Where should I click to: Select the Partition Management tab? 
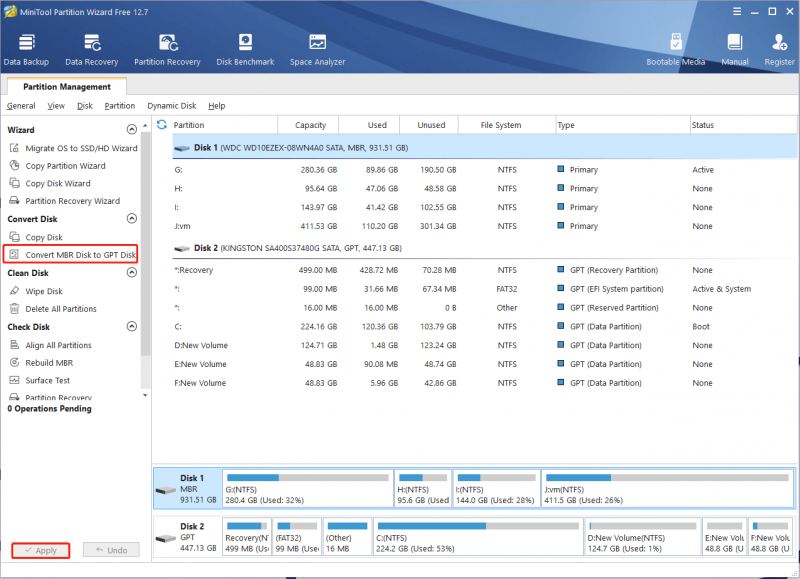pos(67,86)
